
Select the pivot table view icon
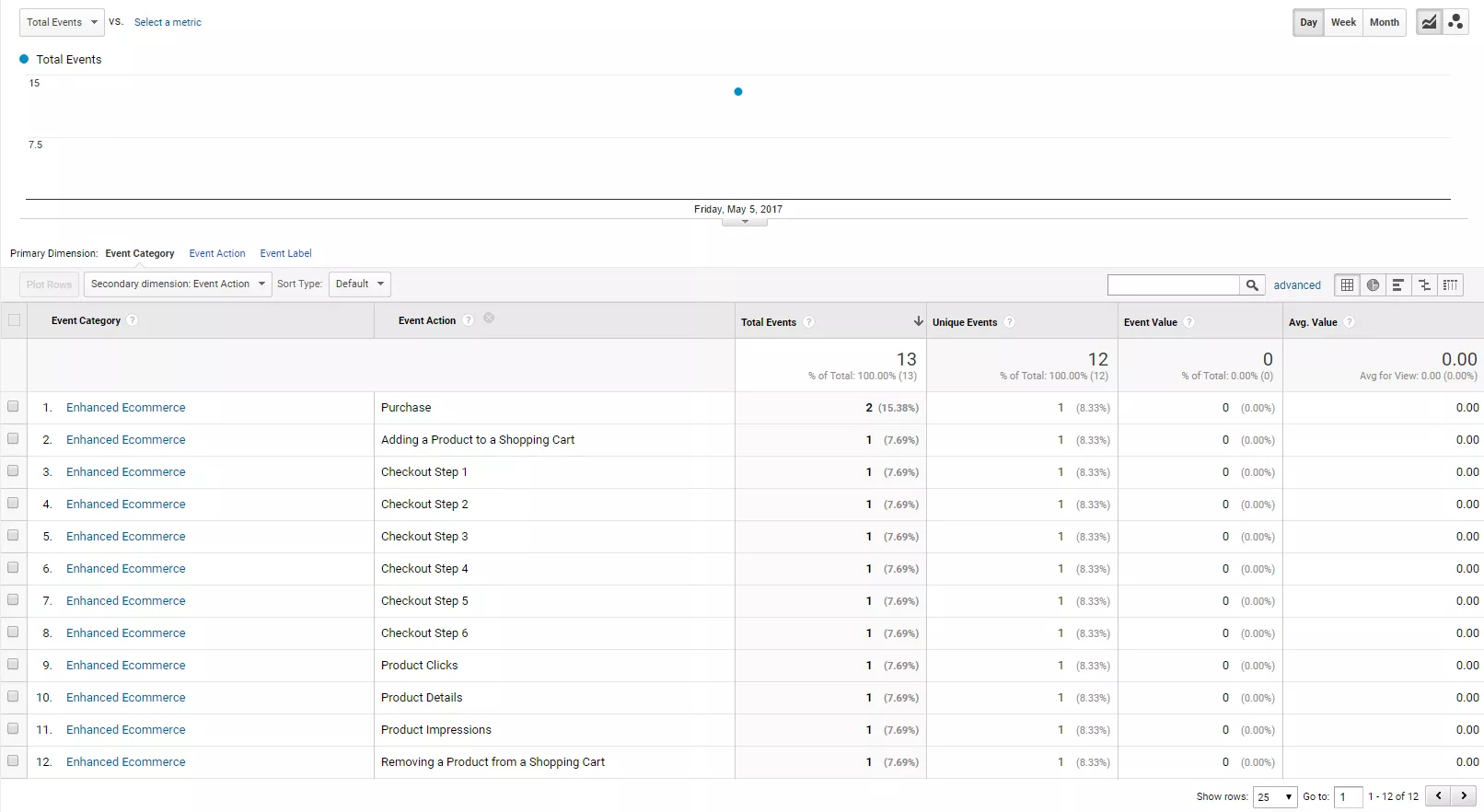pyautogui.click(x=1450, y=285)
